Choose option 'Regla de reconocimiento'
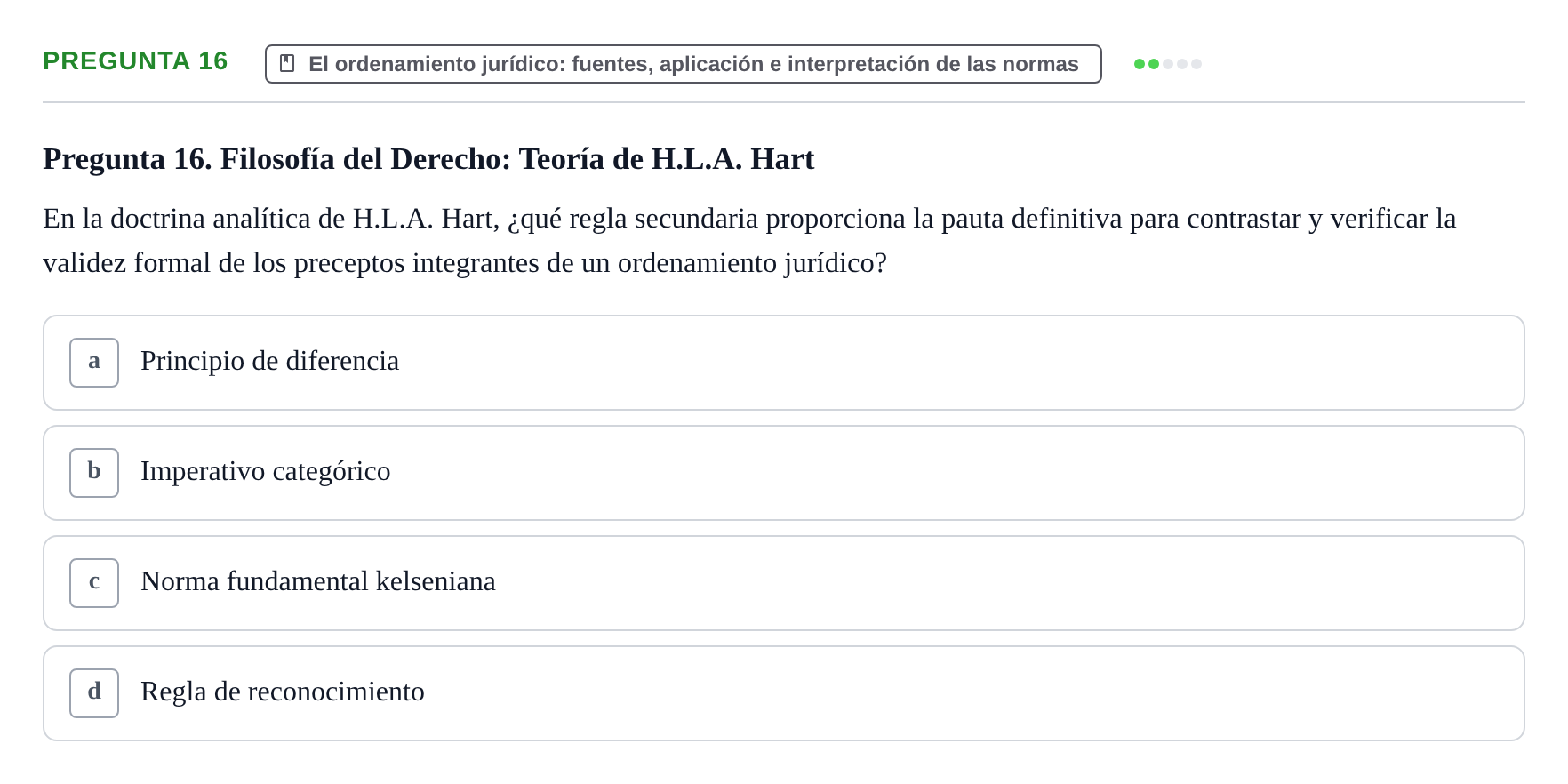 [x=783, y=693]
